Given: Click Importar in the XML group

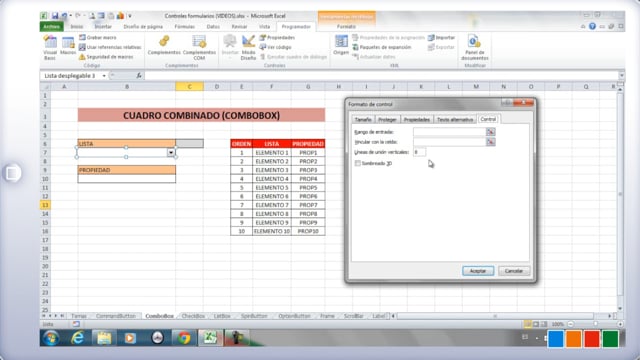Looking at the screenshot, I should pos(441,38).
